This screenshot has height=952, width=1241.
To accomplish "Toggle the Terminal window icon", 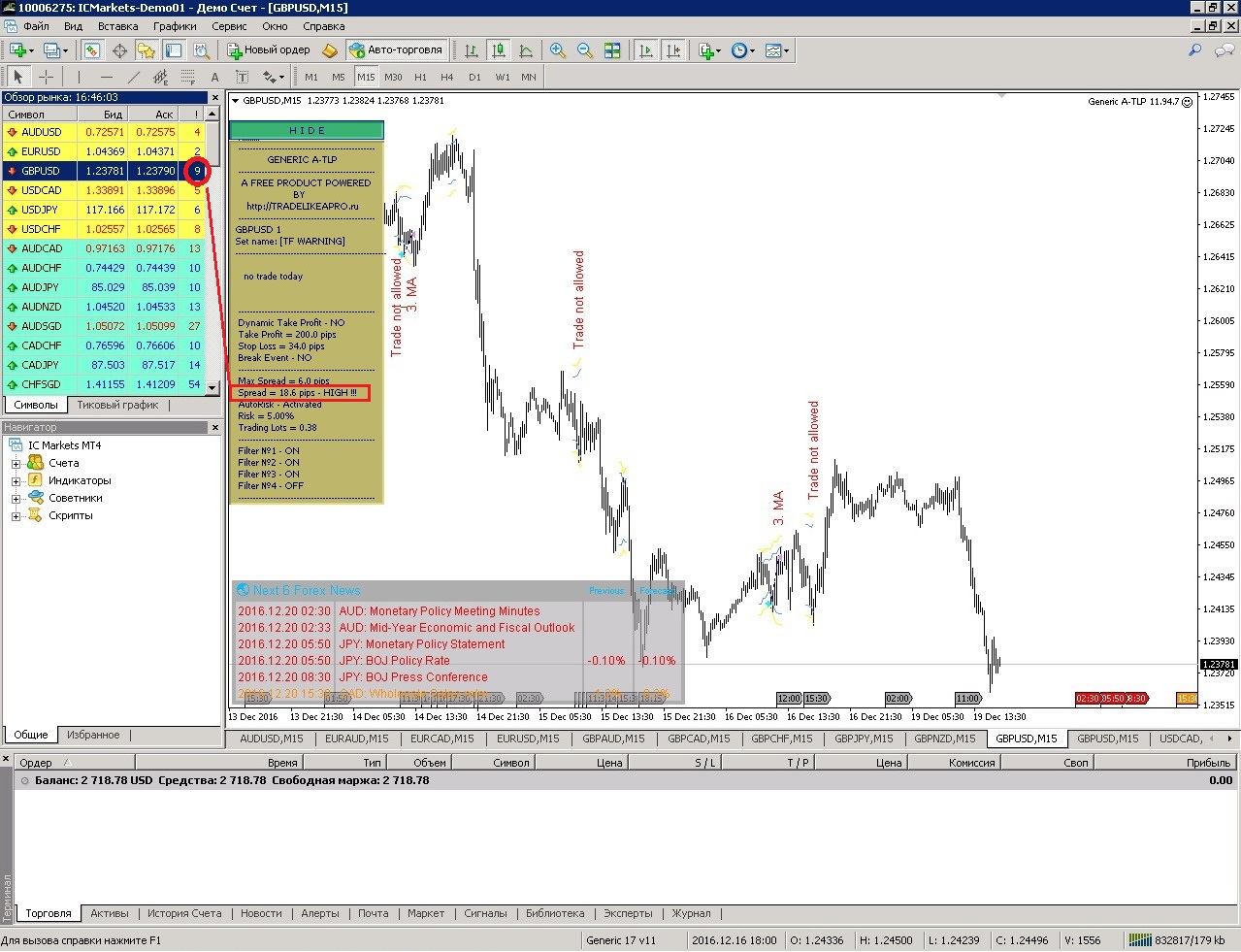I will (174, 50).
